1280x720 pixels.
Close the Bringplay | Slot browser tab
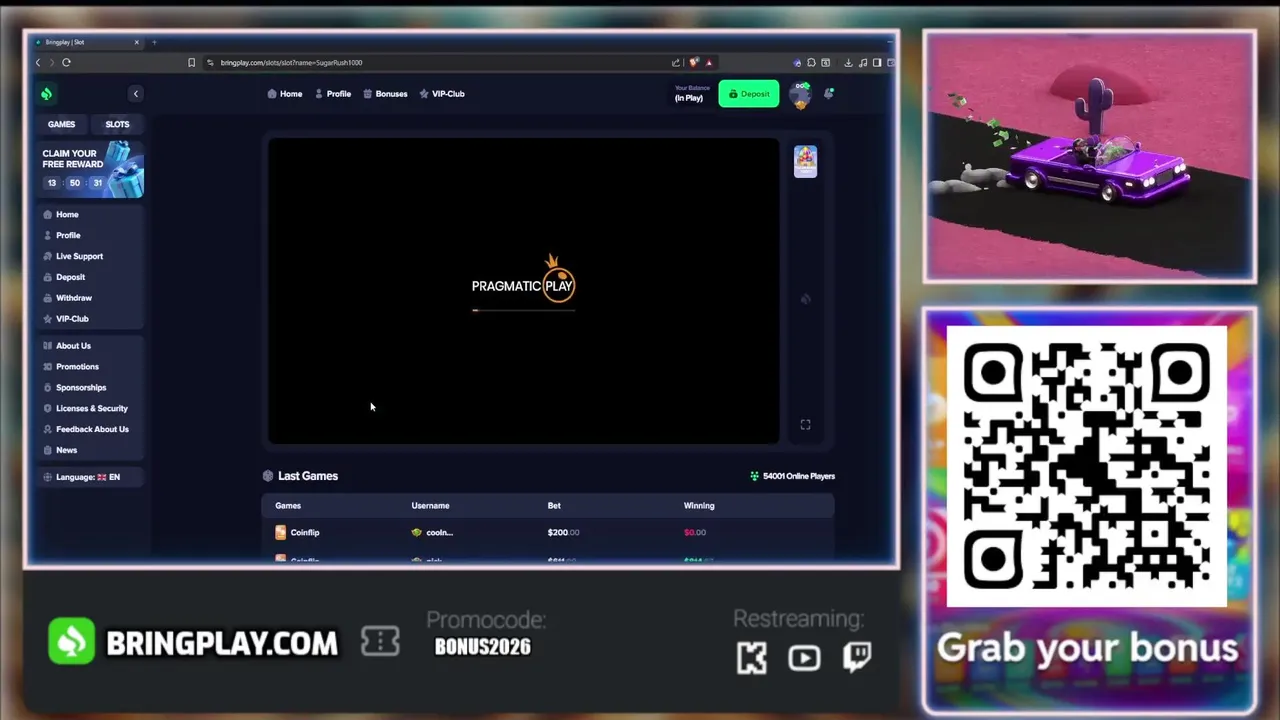click(137, 42)
